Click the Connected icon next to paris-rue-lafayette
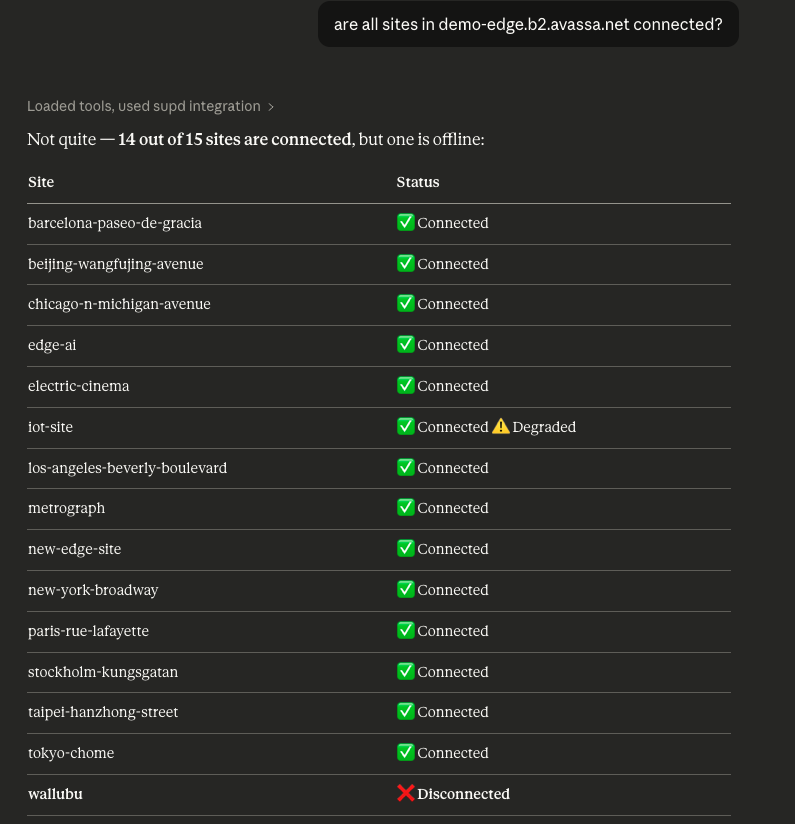This screenshot has width=795, height=824. [x=406, y=630]
